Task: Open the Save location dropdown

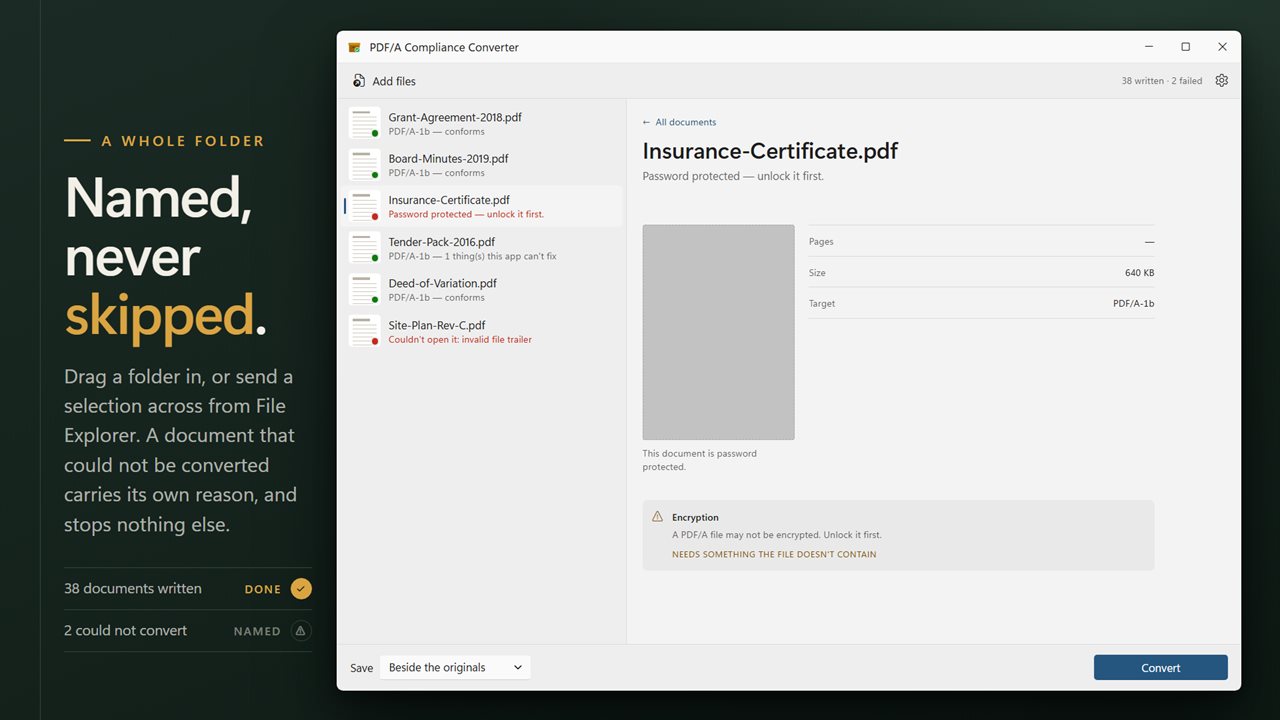Action: tap(455, 668)
